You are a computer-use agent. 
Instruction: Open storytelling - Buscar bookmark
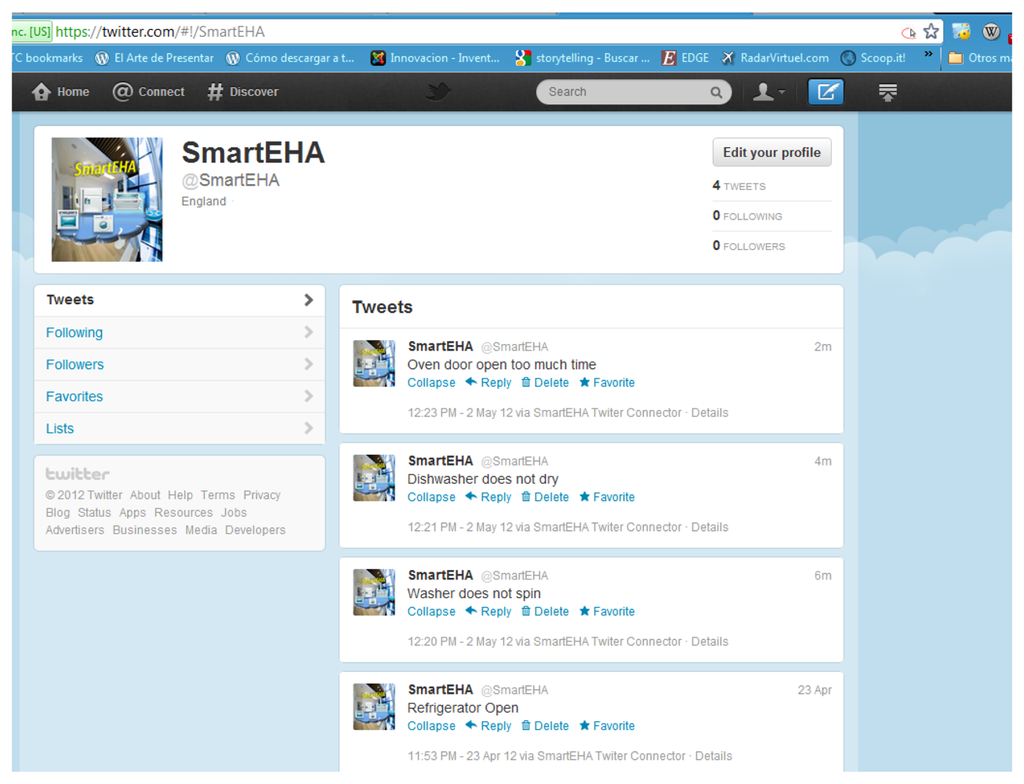pyautogui.click(x=583, y=58)
